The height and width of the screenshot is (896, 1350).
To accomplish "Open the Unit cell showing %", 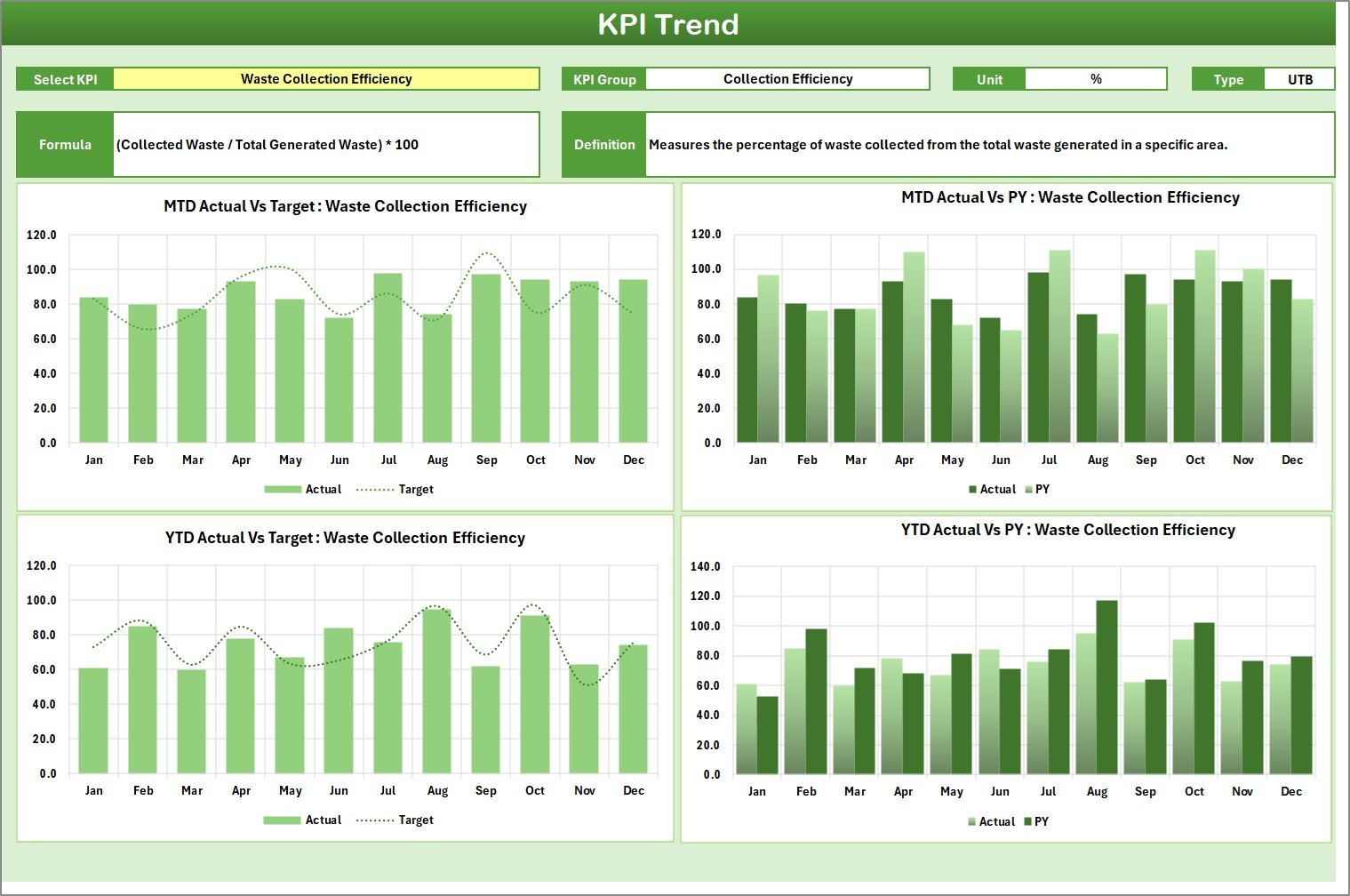I will pyautogui.click(x=1096, y=78).
